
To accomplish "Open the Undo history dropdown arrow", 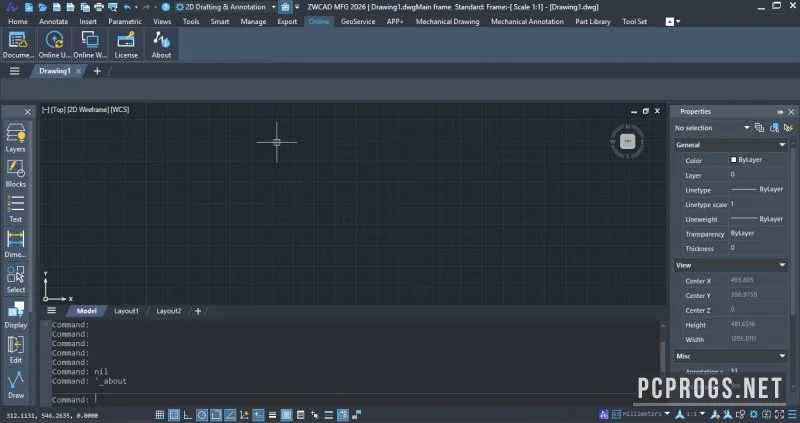I will point(136,7).
